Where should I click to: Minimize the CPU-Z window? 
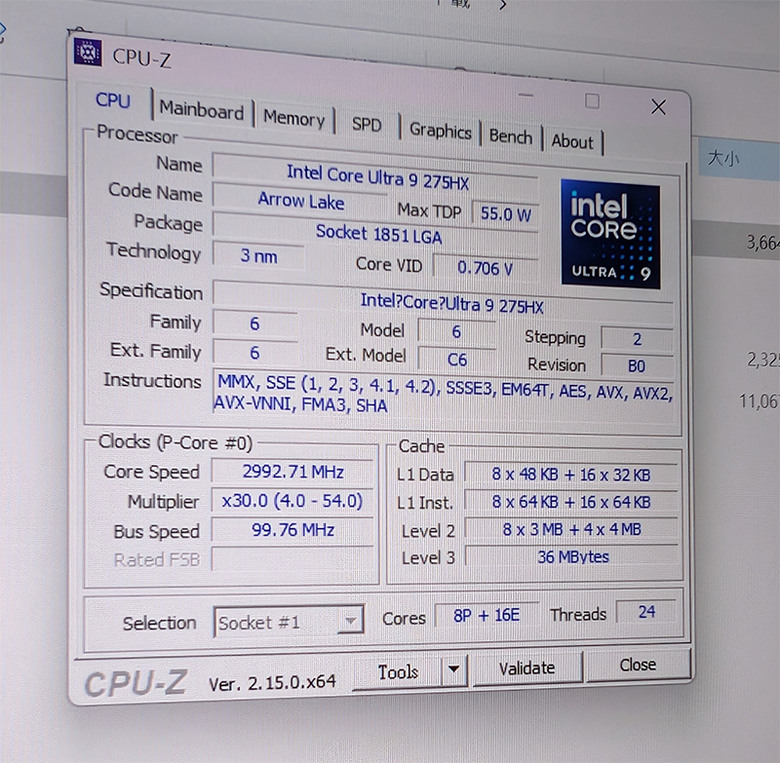526,95
